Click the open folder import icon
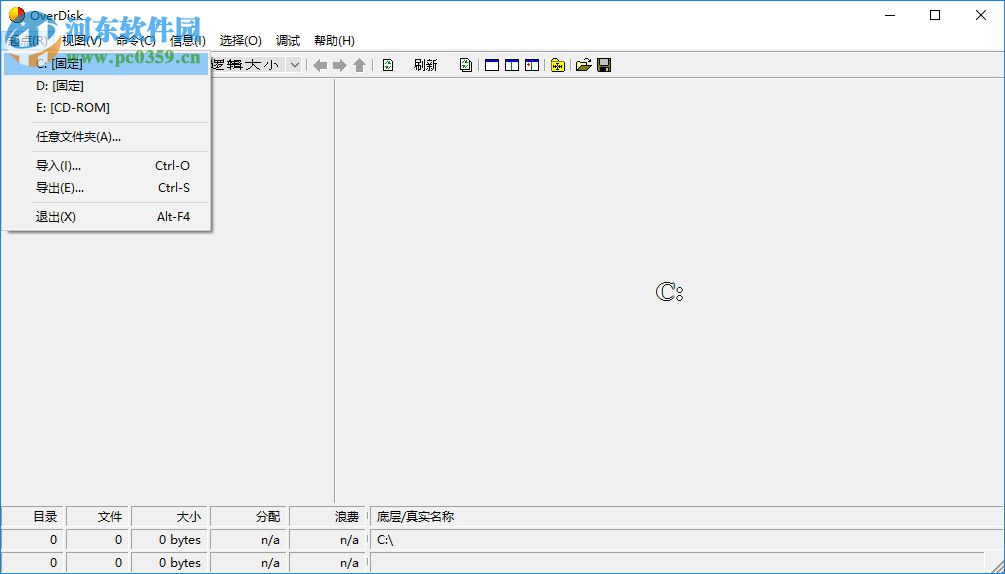The width and height of the screenshot is (1005, 574). (x=583, y=65)
